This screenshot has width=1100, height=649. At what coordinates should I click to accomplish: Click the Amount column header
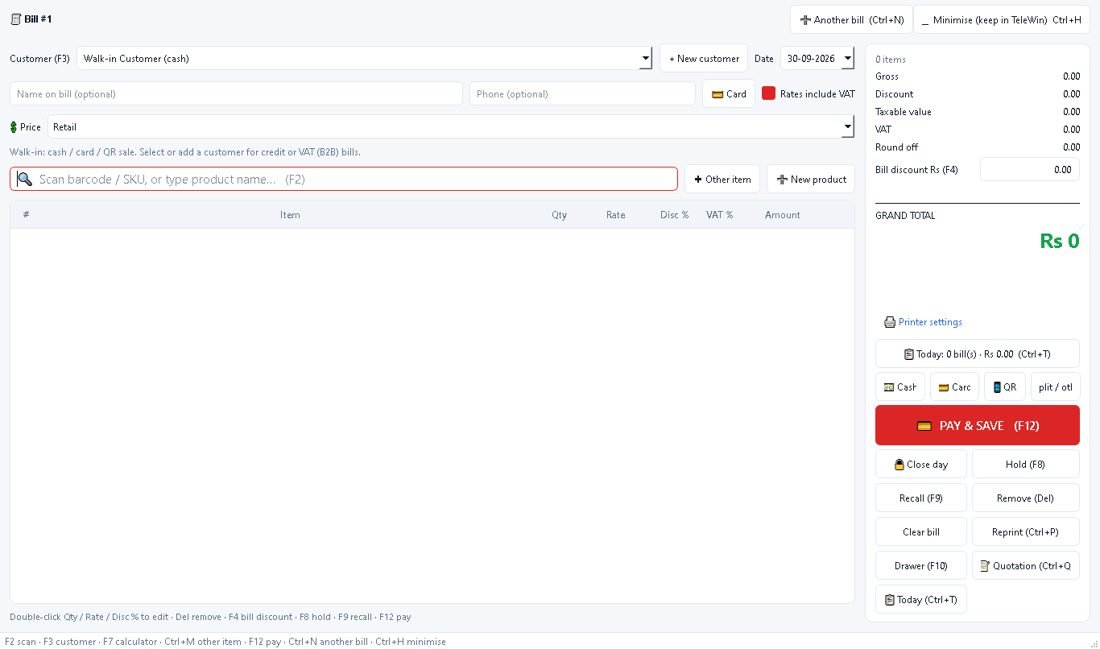pos(782,215)
